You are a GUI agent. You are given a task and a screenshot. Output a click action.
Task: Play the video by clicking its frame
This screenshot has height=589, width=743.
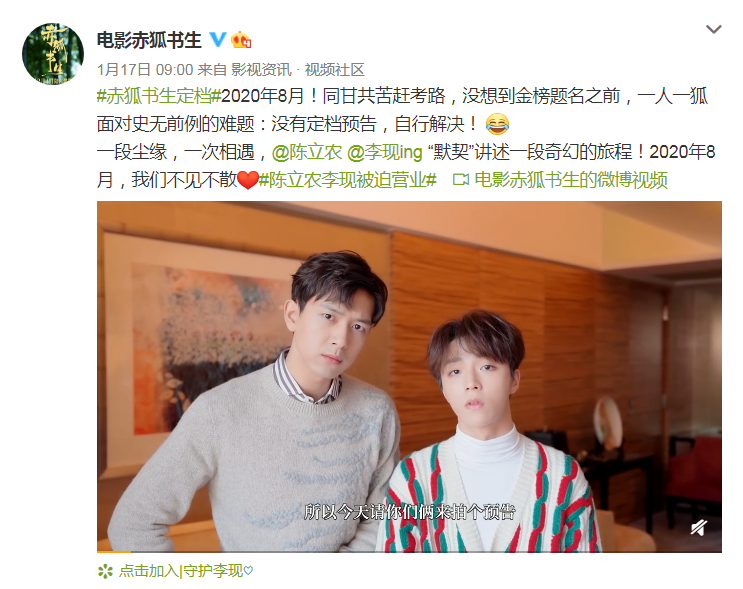pyautogui.click(x=409, y=376)
